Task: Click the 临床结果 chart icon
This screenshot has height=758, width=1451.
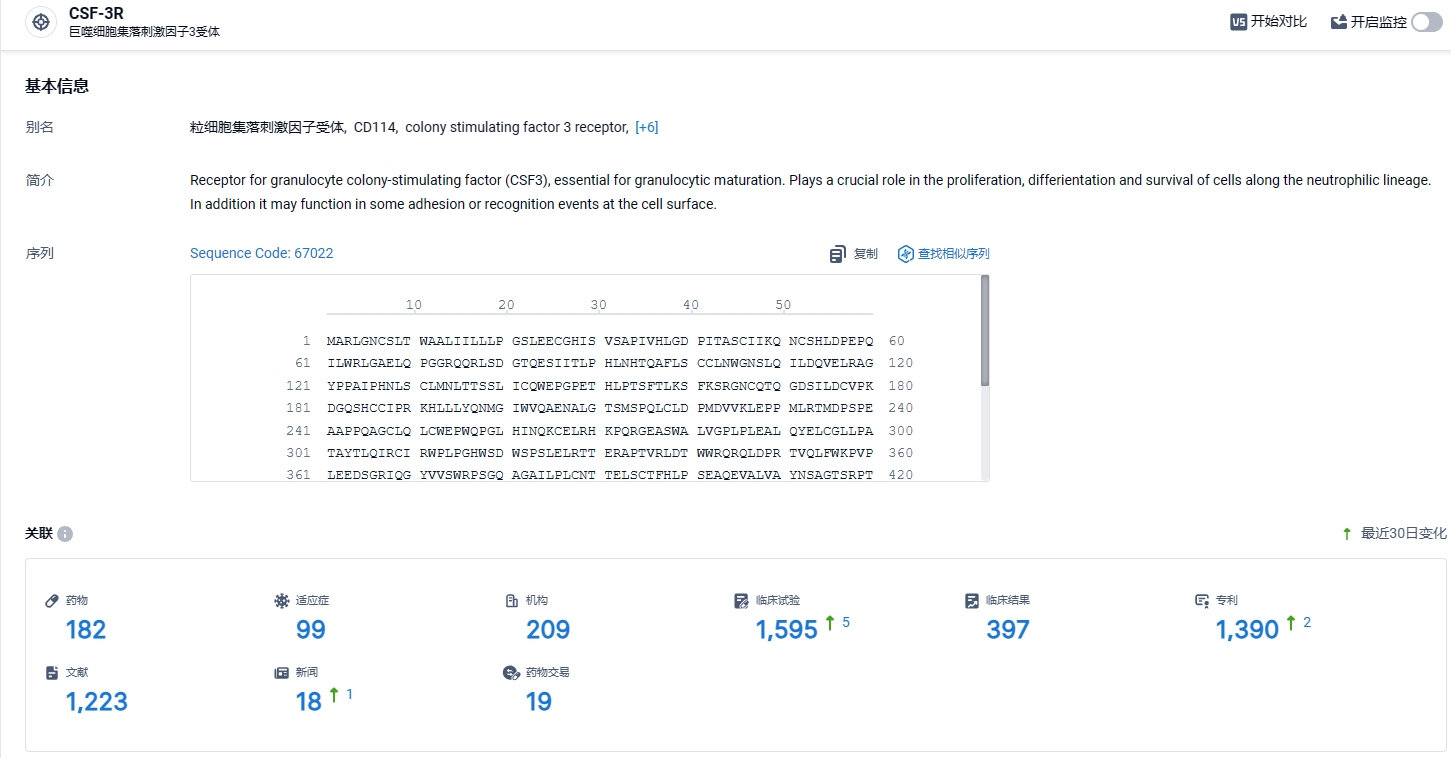Action: pos(971,601)
